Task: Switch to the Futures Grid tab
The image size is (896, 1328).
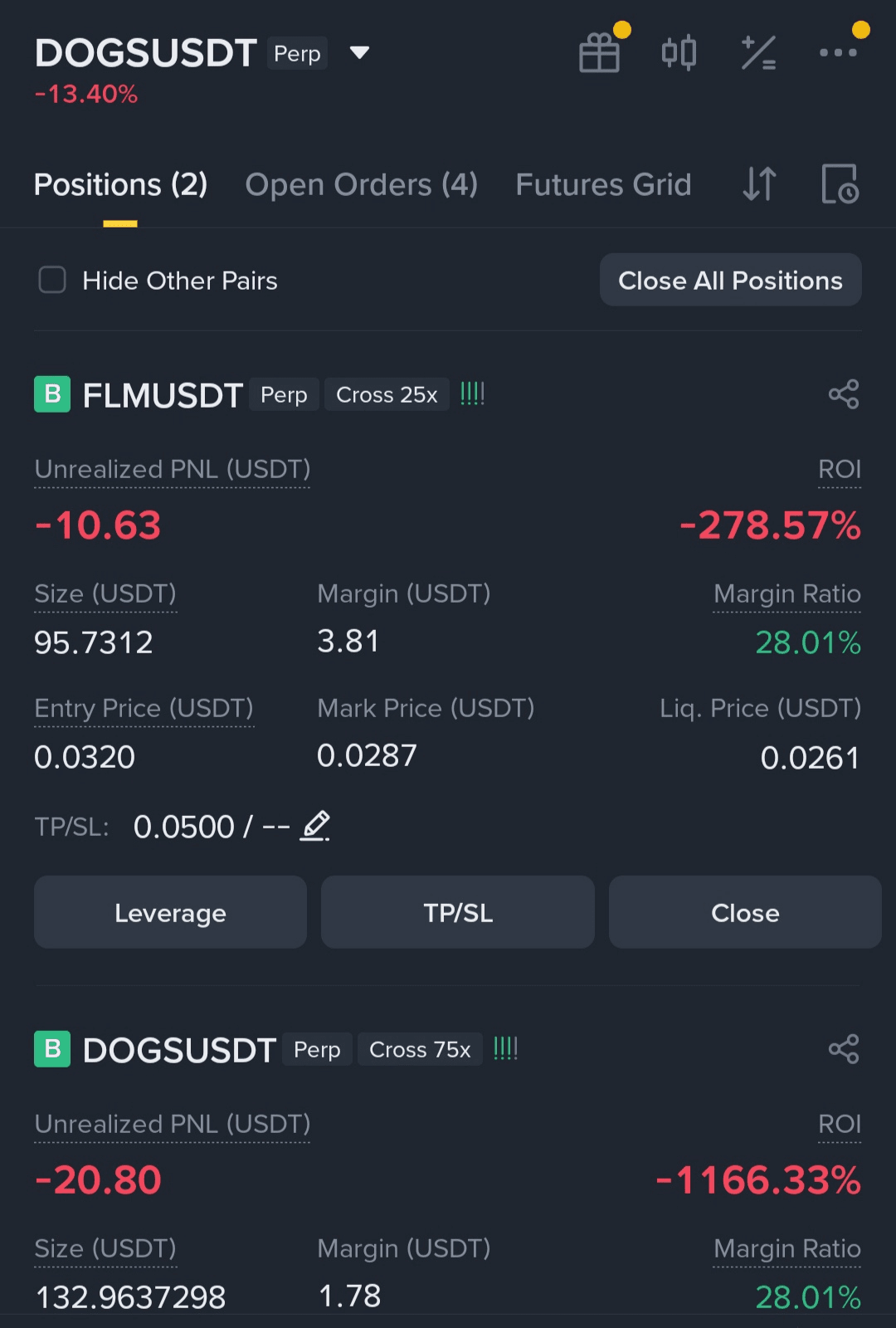Action: point(603,184)
